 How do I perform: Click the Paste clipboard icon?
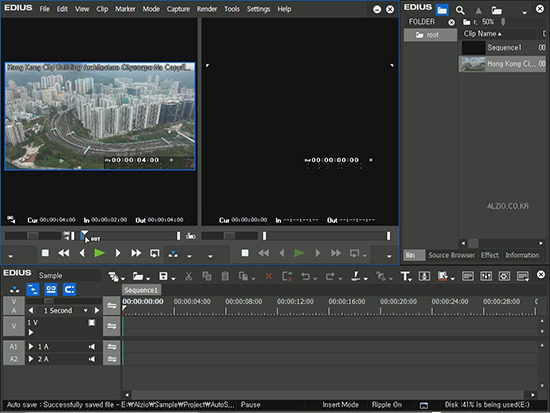tap(225, 277)
